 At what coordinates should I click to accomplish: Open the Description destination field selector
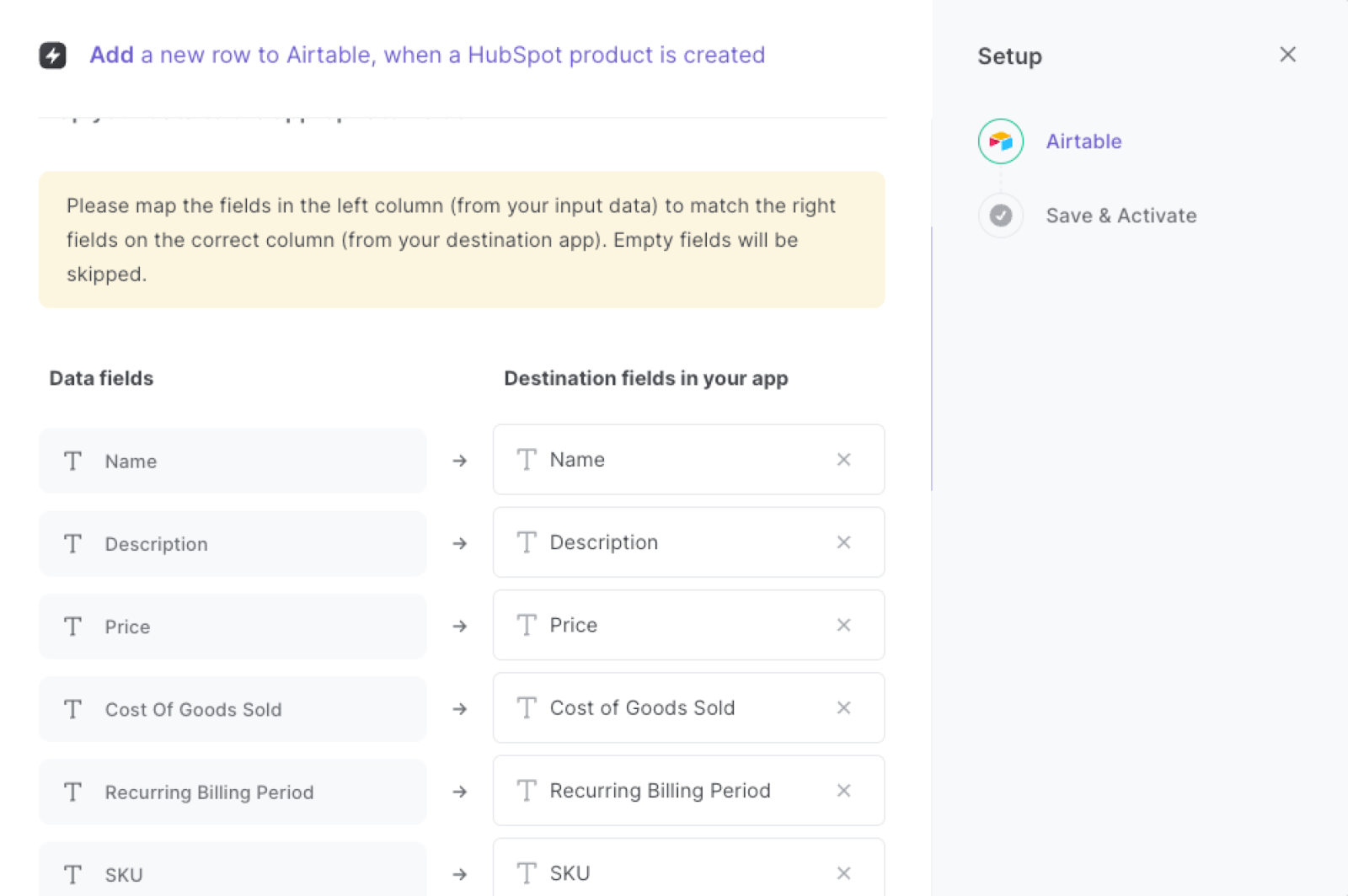pyautogui.click(x=688, y=542)
